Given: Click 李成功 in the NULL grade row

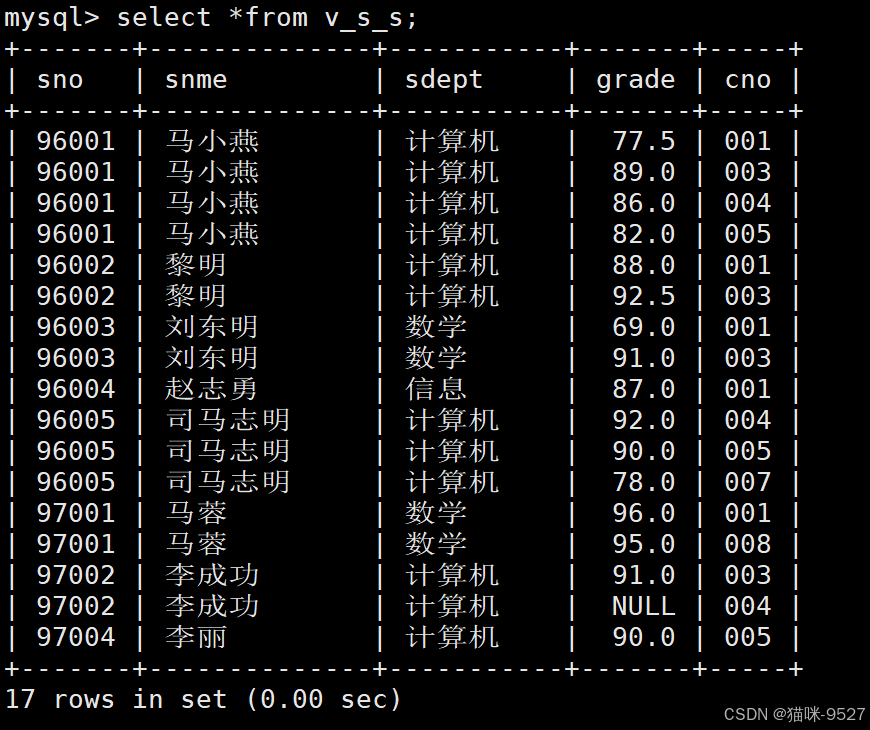Looking at the screenshot, I should tap(212, 607).
